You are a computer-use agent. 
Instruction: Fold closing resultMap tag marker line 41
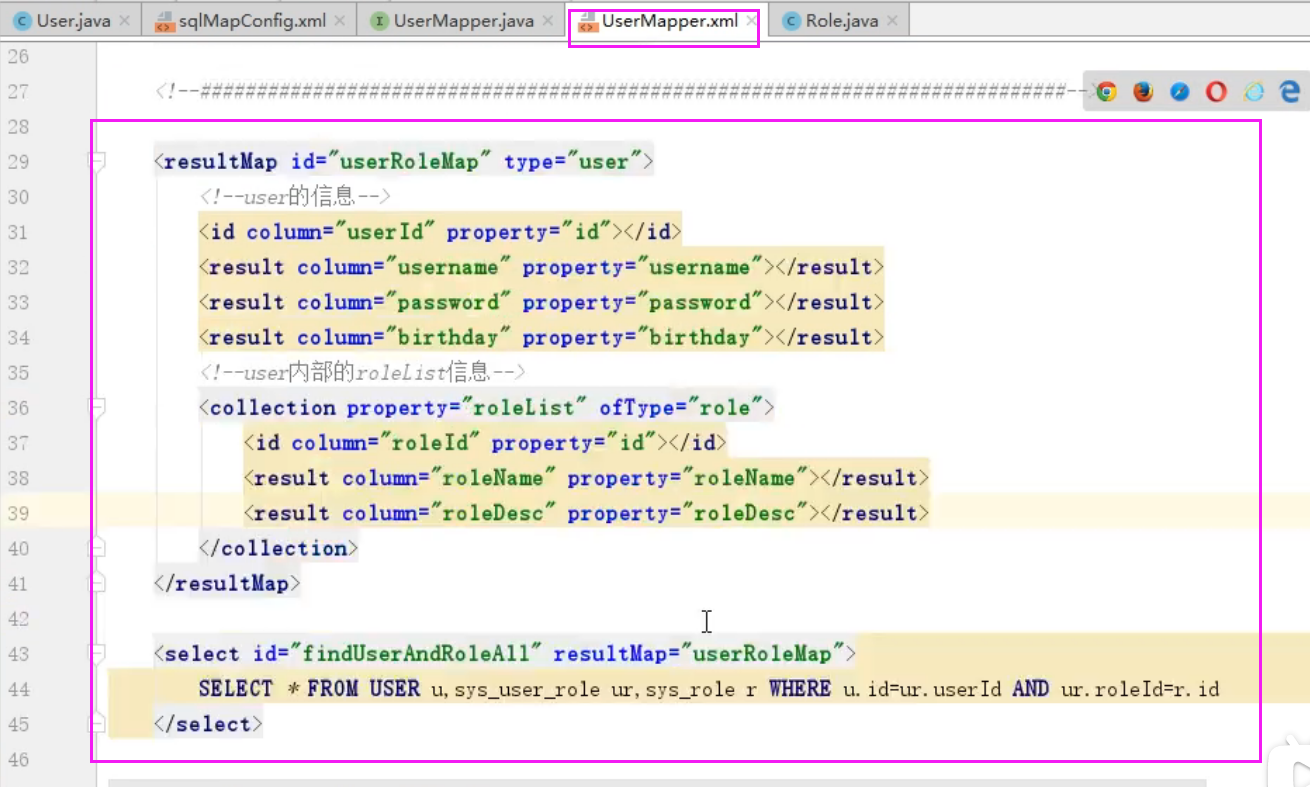coord(98,583)
